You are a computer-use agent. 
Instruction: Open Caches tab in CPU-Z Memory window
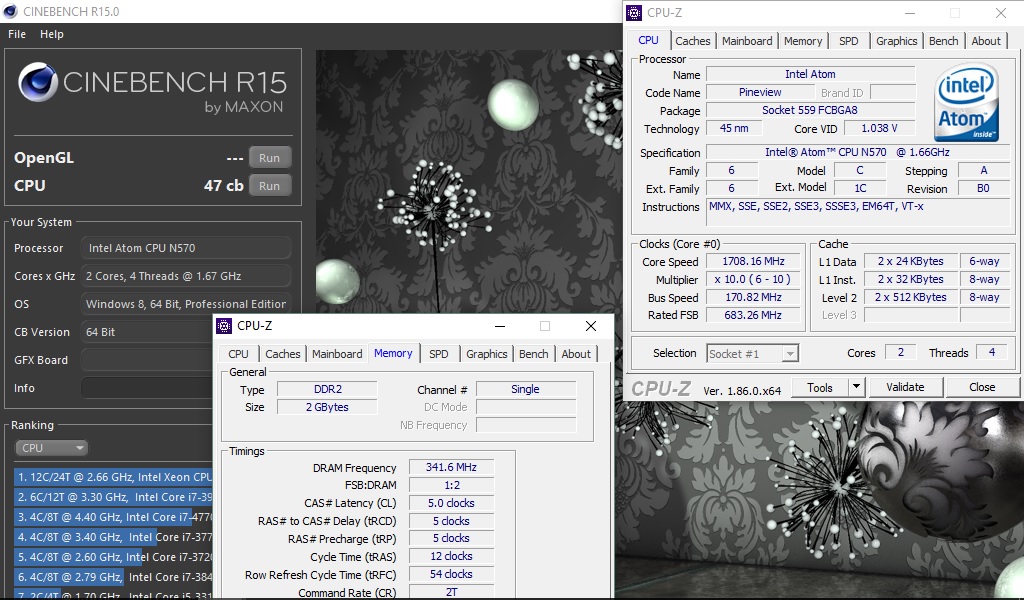(283, 354)
